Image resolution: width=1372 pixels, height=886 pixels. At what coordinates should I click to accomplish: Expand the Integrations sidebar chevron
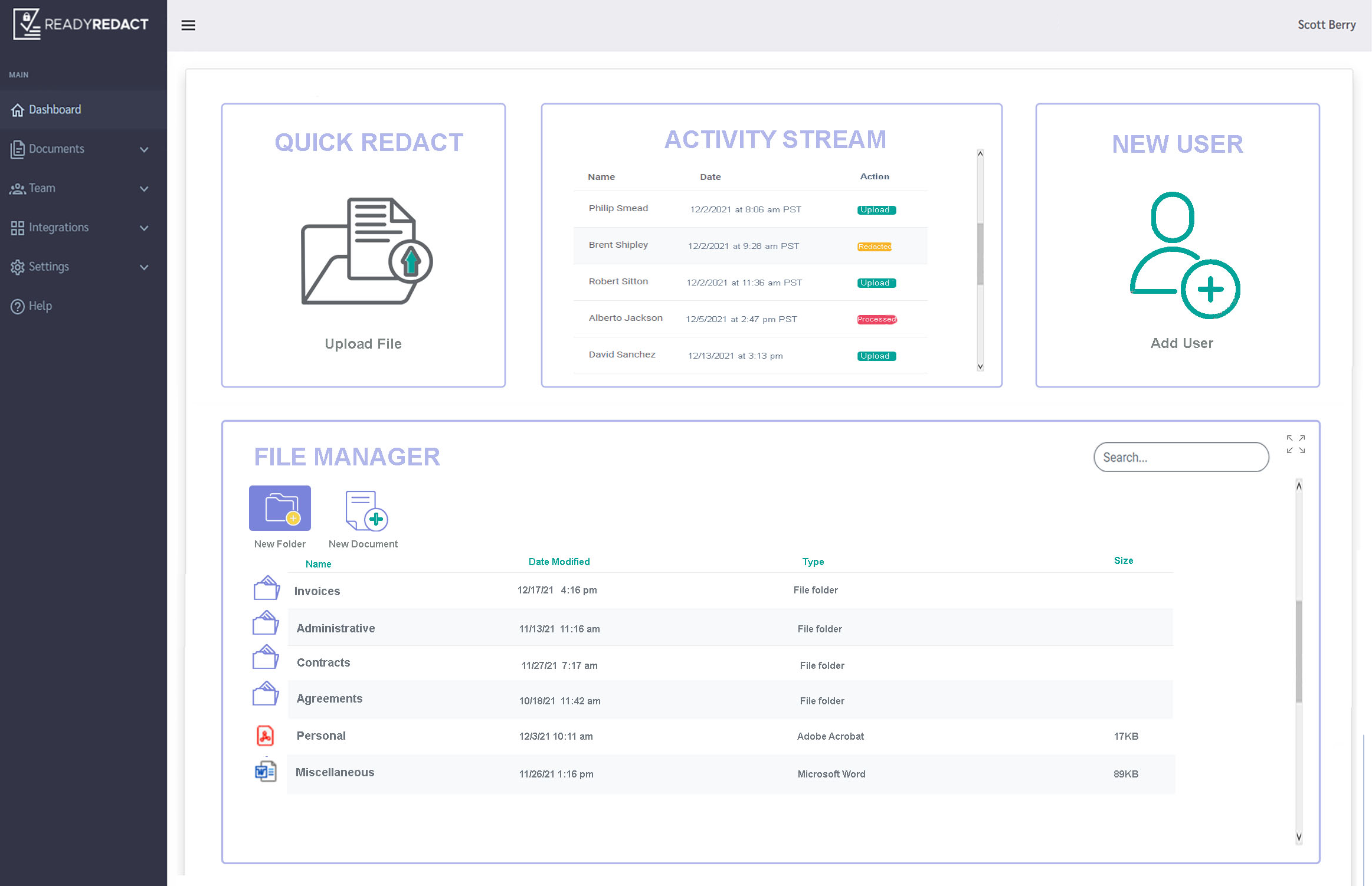[x=144, y=228]
